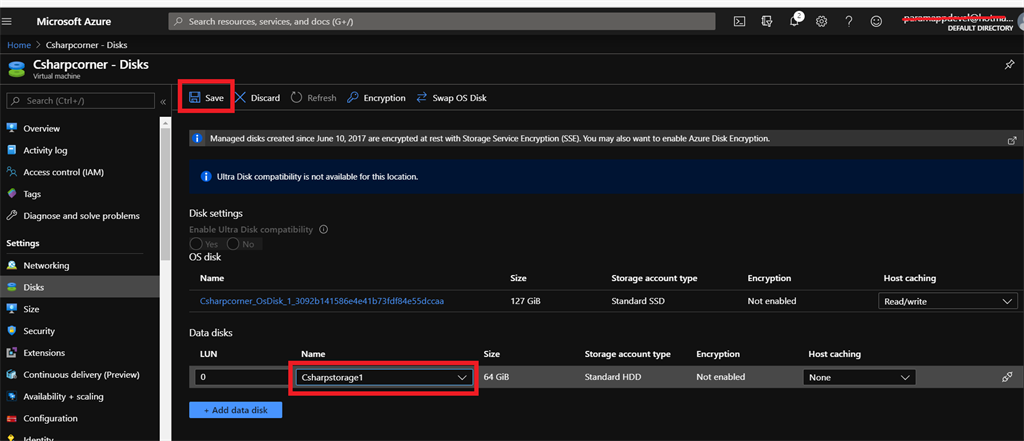Collapse the sidebar with the double chevron
The width and height of the screenshot is (1024, 441).
(163, 102)
